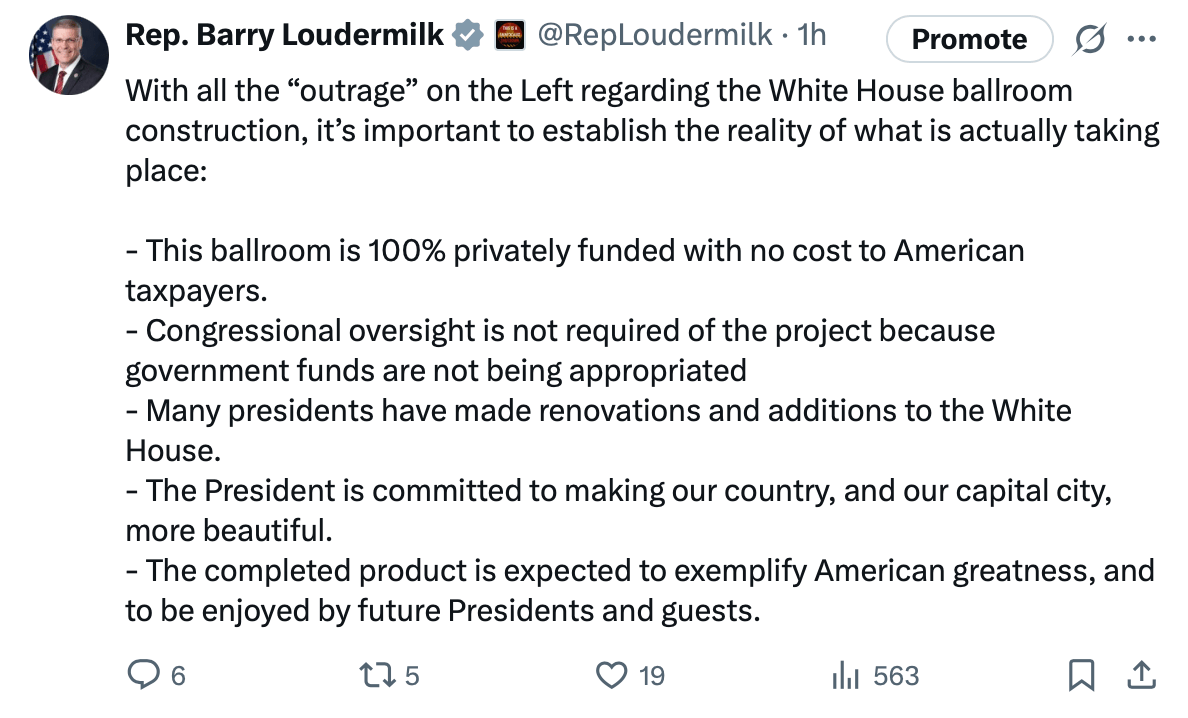The image size is (1188, 718).
Task: Open the repost arrows menu
Action: 373,676
